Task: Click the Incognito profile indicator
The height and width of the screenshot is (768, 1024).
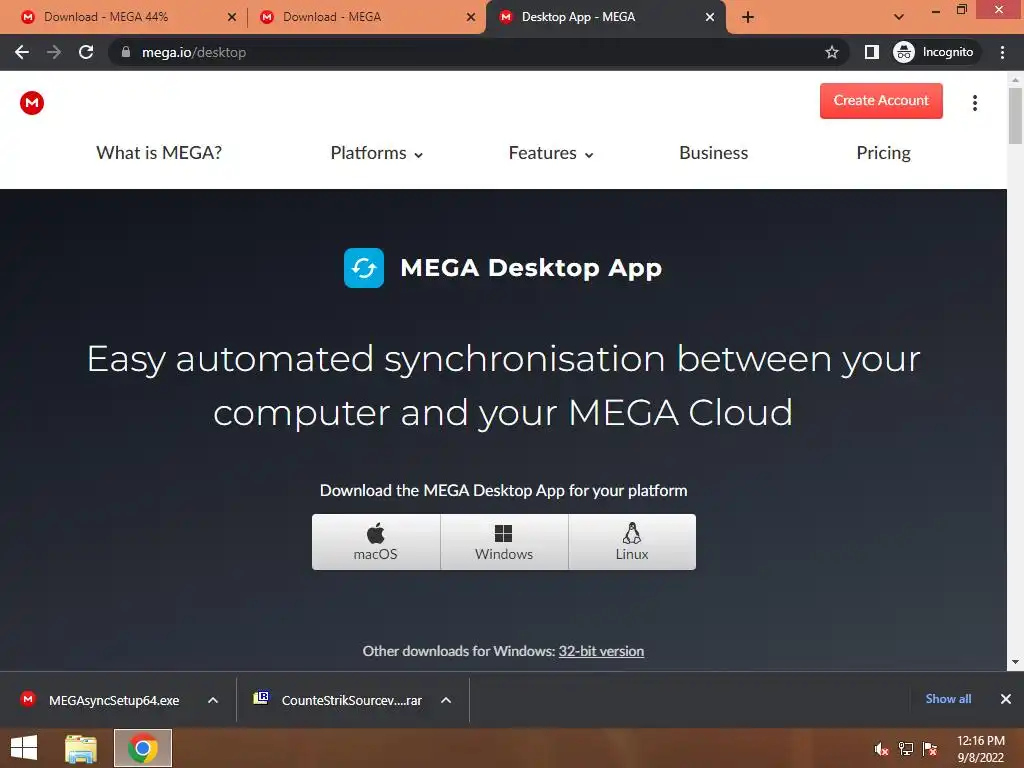Action: 934,52
